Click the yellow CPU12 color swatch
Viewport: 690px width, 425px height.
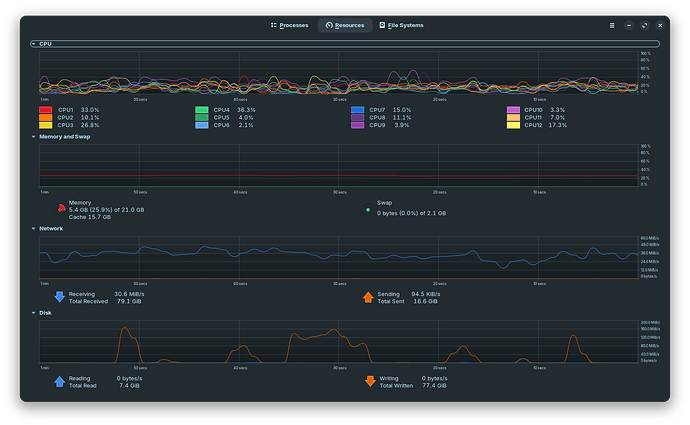[513, 125]
